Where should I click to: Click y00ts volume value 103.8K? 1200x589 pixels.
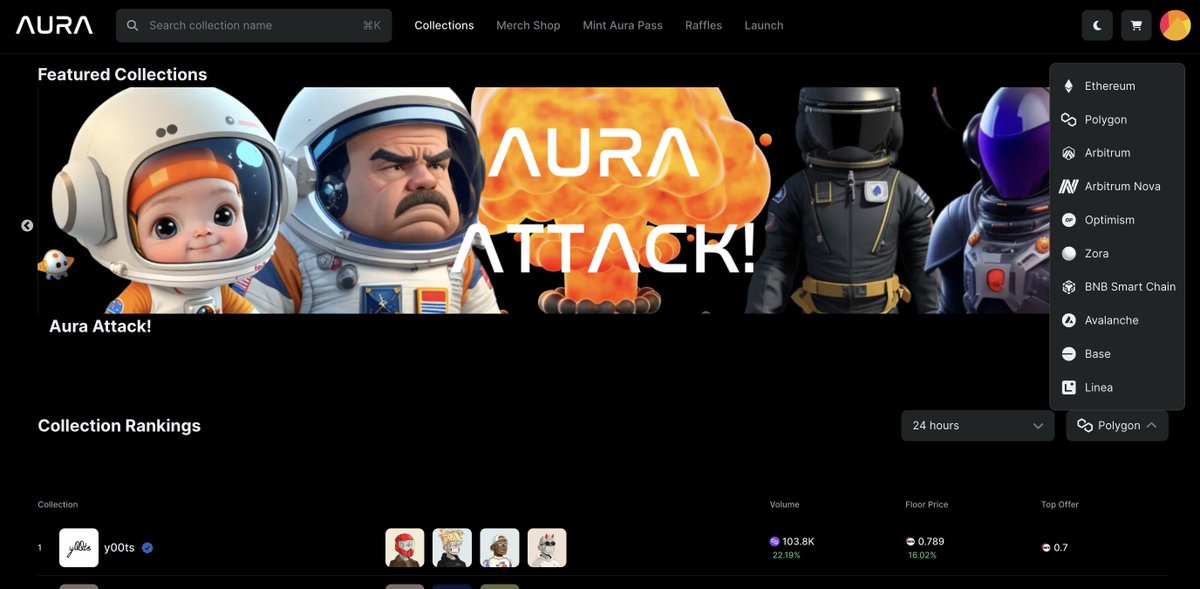coord(798,541)
